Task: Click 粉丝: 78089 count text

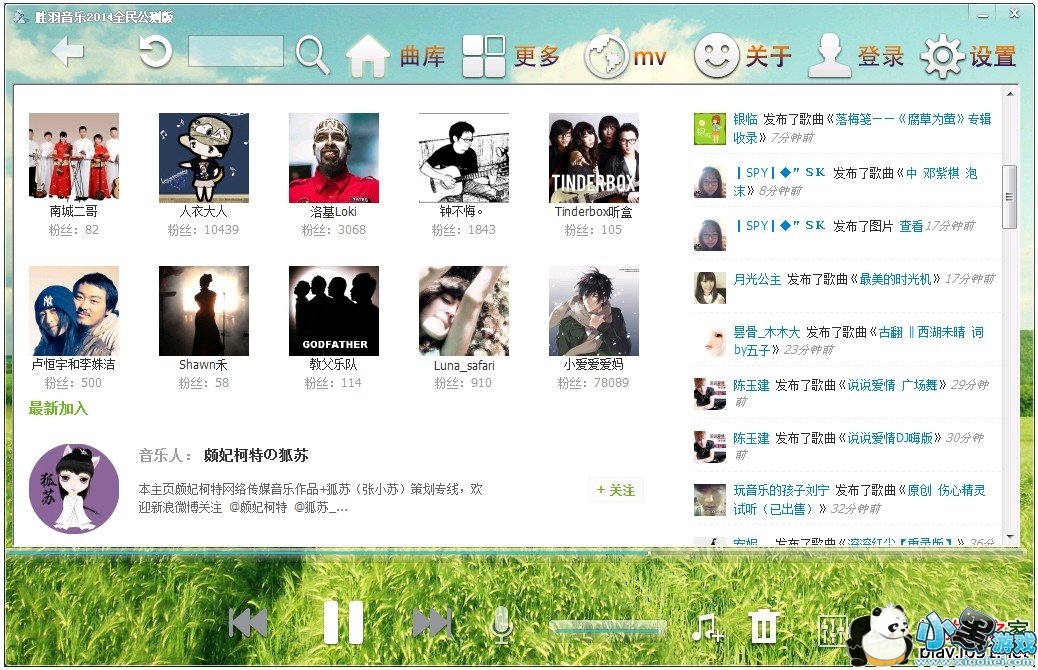Action: (x=593, y=383)
